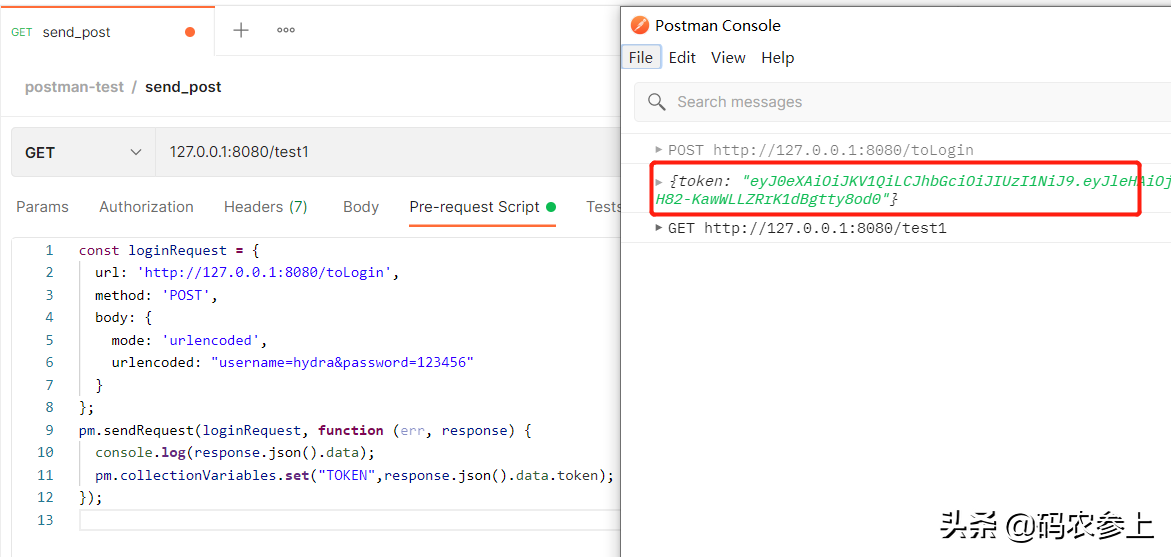Switch to the Params tab
Viewport: 1171px width, 557px height.
[43, 207]
